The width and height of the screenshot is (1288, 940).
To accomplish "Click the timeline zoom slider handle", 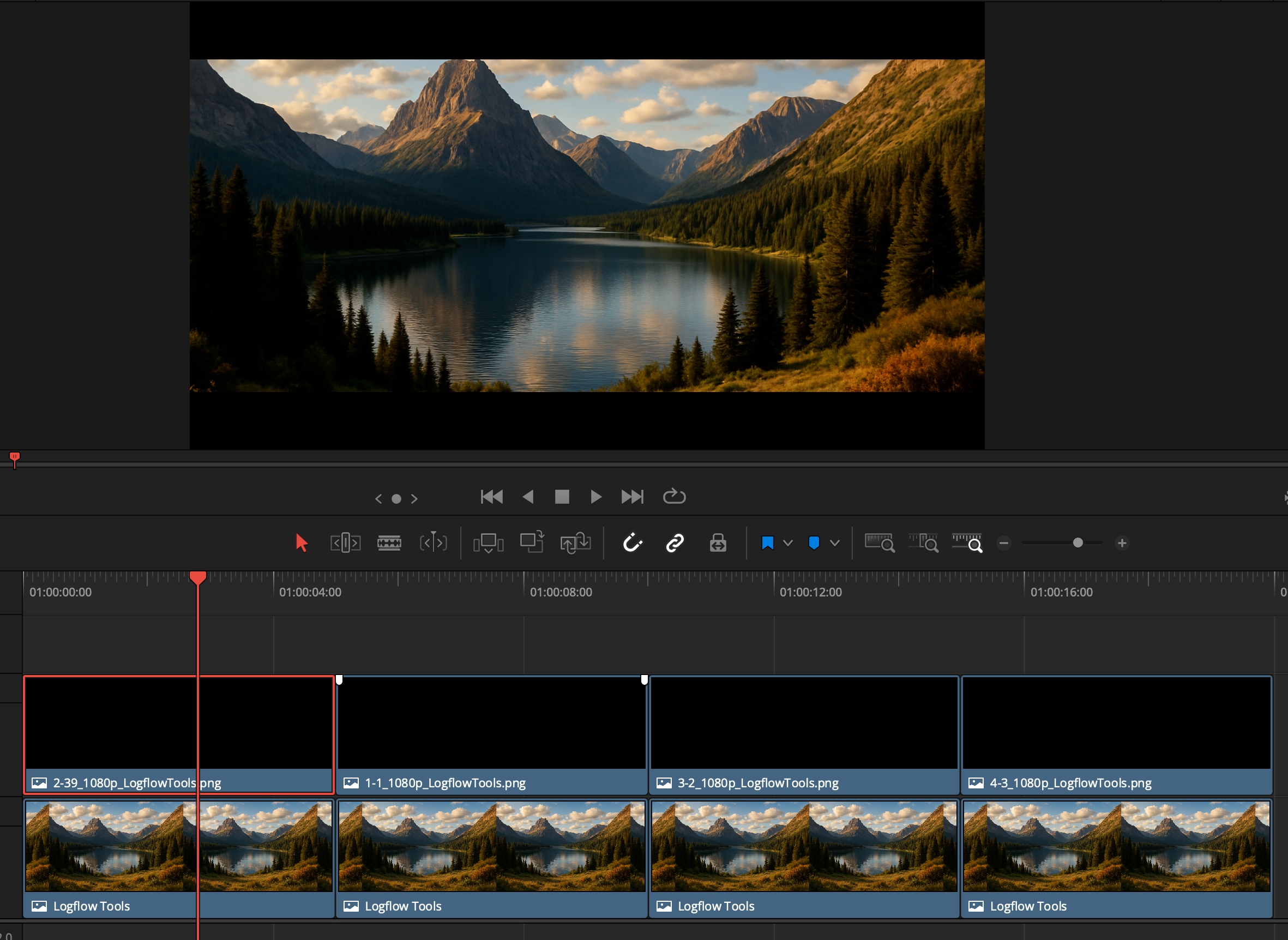I will pos(1078,543).
